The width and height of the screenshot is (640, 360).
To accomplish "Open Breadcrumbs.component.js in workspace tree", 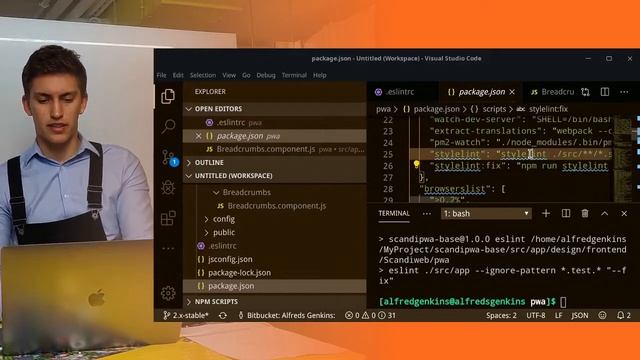I will click(x=274, y=206).
